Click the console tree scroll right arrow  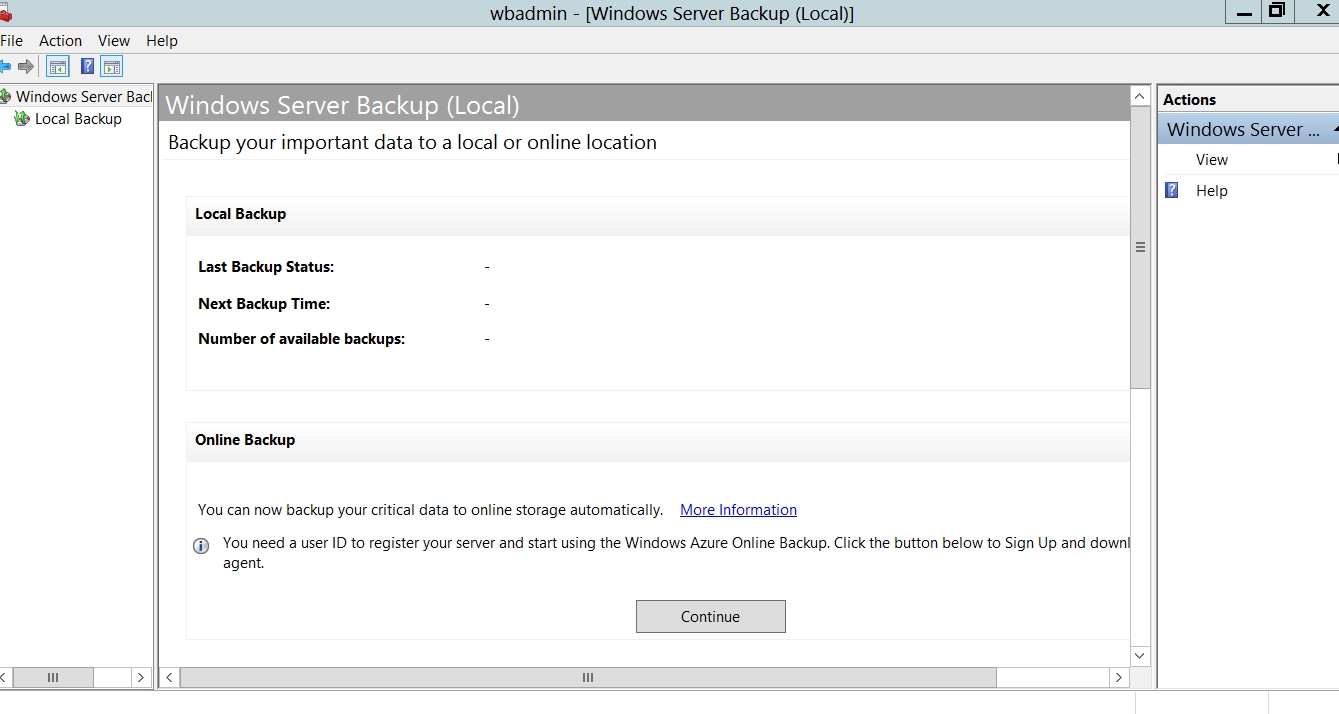click(140, 678)
